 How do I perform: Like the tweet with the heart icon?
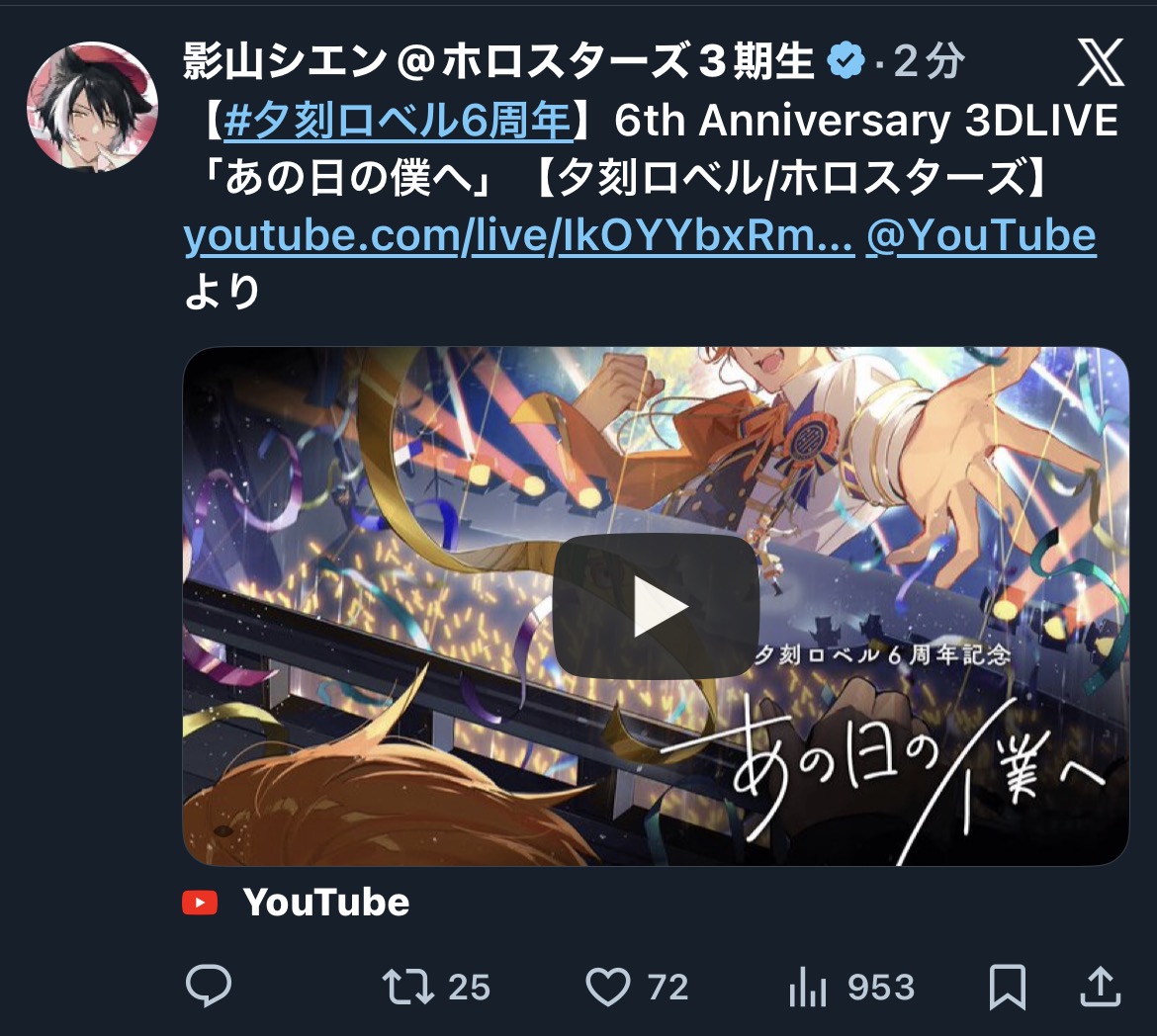[608, 987]
